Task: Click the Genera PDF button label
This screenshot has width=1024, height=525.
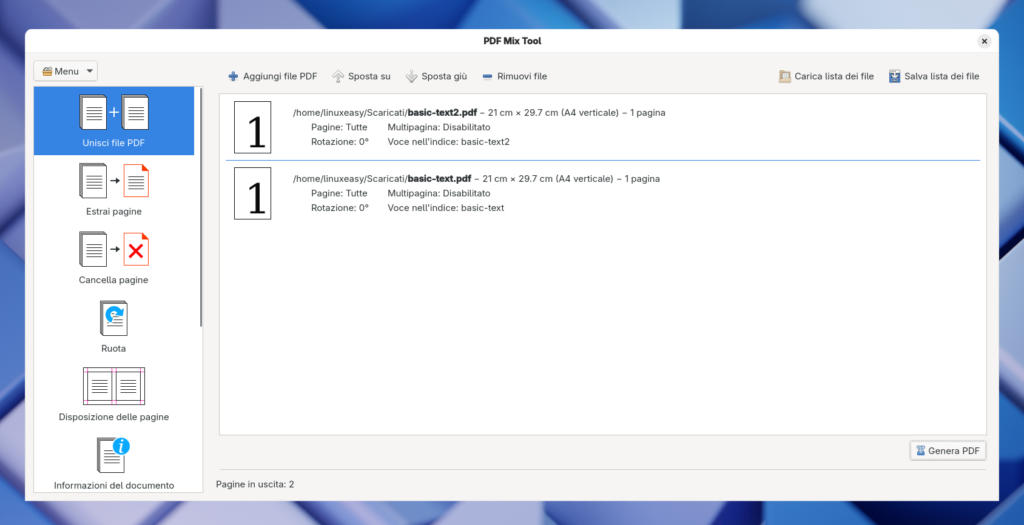Action: pyautogui.click(x=953, y=451)
